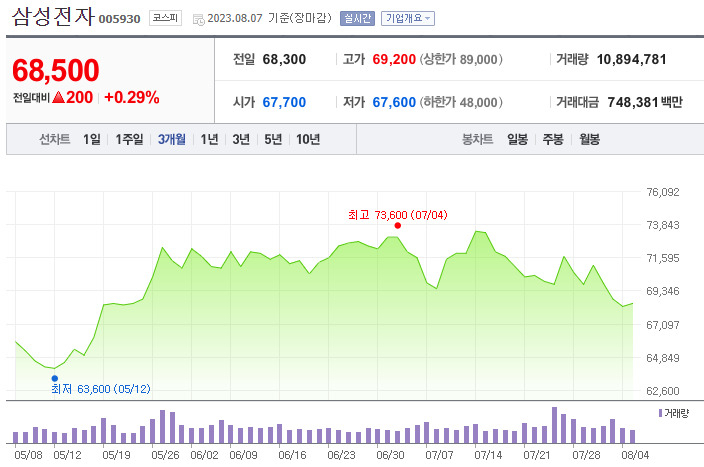704x467 pixels.
Task: Click the 최고 73,600 (07/04) label
Action: coord(398,215)
